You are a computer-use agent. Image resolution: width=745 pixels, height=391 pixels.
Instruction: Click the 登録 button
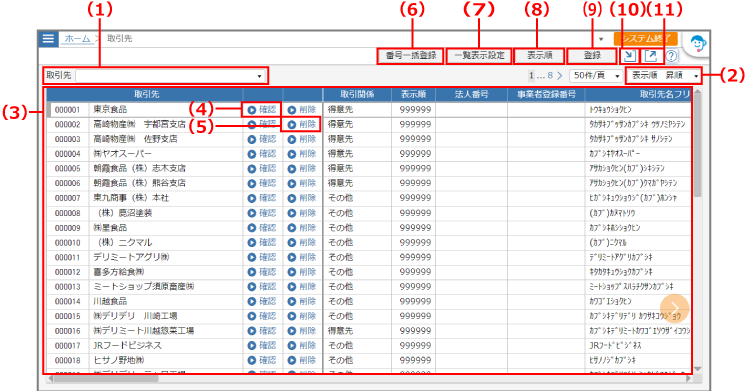[x=592, y=56]
